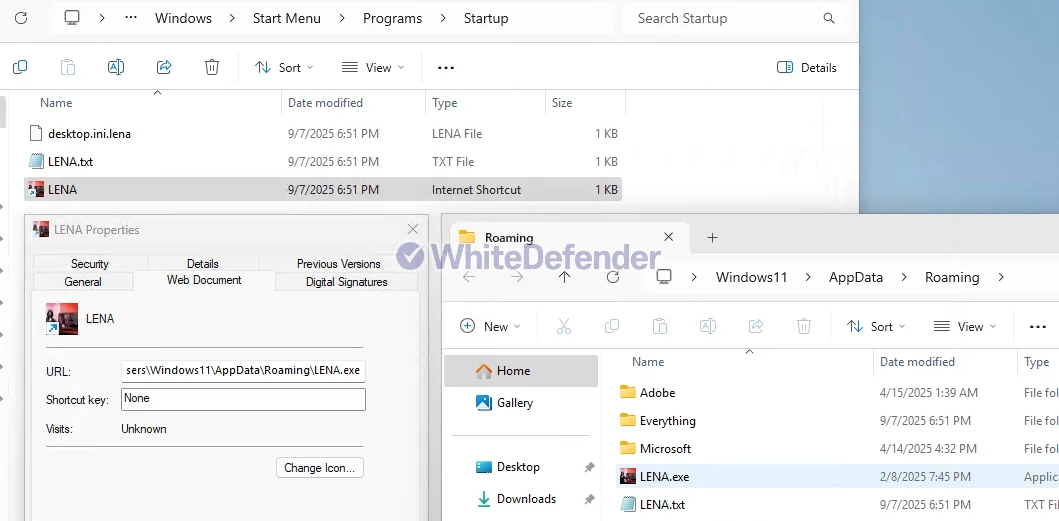The height and width of the screenshot is (521, 1059).
Task: Expand the New dropdown in Roaming window
Action: [490, 326]
